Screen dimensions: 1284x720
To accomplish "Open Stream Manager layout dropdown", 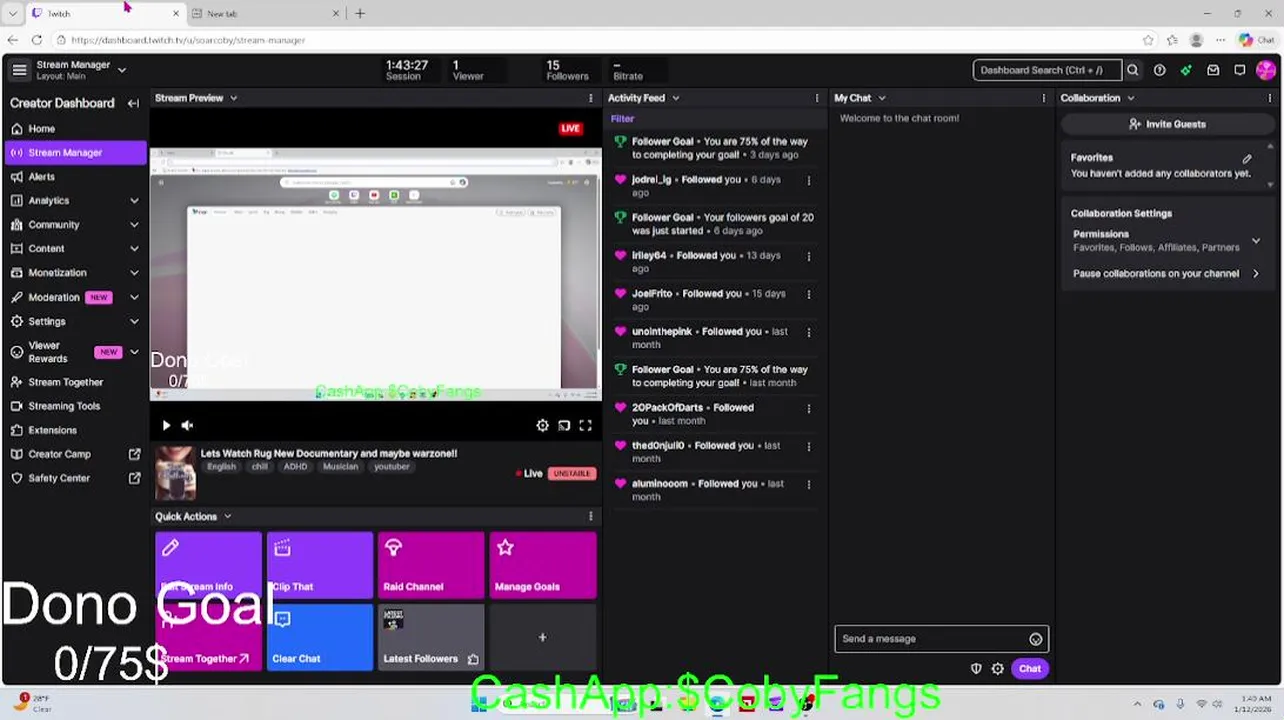I will point(122,70).
